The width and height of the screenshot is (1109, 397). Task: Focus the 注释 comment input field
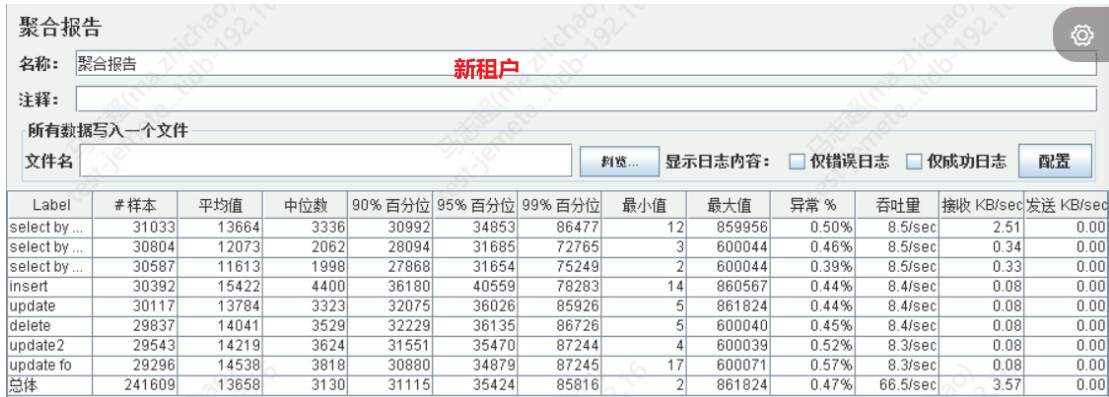point(586,99)
